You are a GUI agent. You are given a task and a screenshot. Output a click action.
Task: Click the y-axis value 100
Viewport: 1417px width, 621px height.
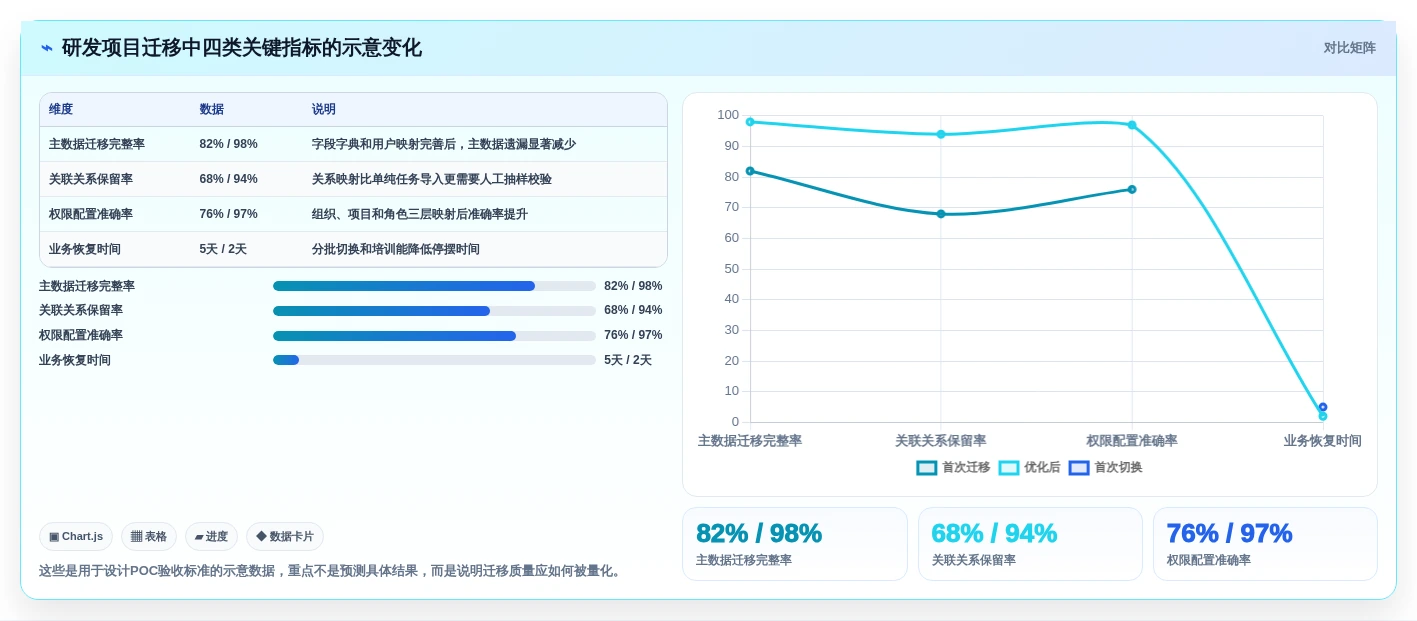pyautogui.click(x=728, y=115)
